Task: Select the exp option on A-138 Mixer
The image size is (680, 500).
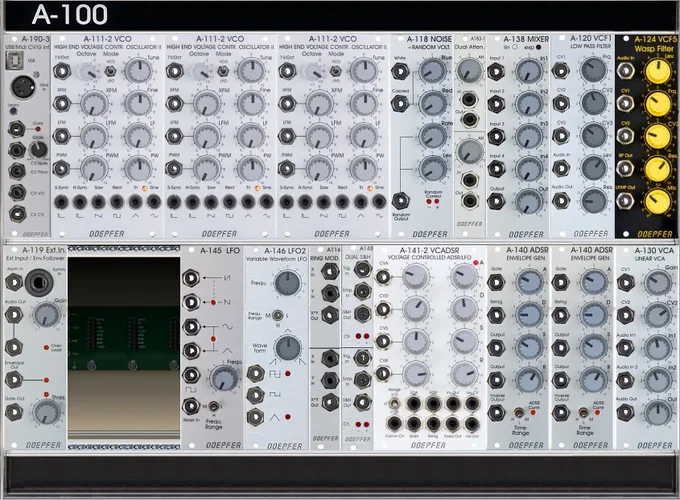Action: tap(538, 47)
